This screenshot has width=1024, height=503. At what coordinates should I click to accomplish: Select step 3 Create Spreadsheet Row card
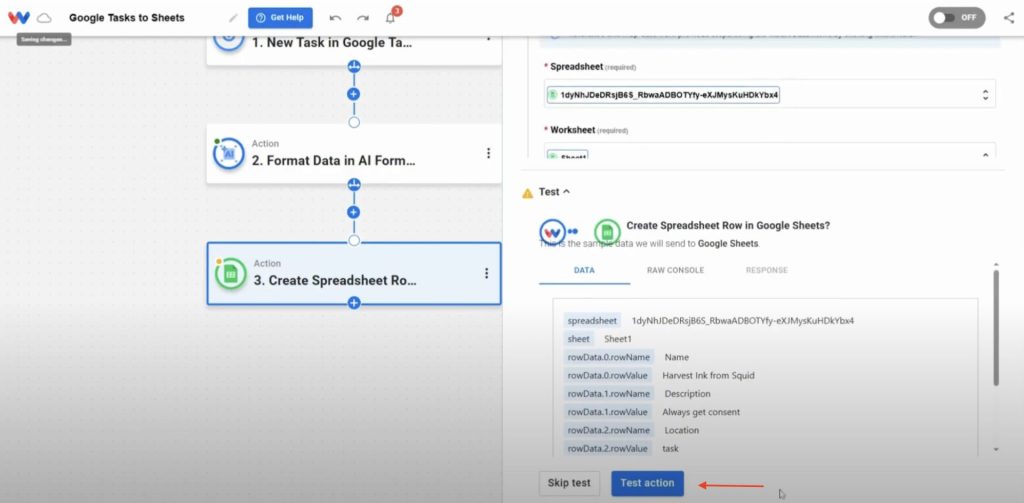[354, 274]
